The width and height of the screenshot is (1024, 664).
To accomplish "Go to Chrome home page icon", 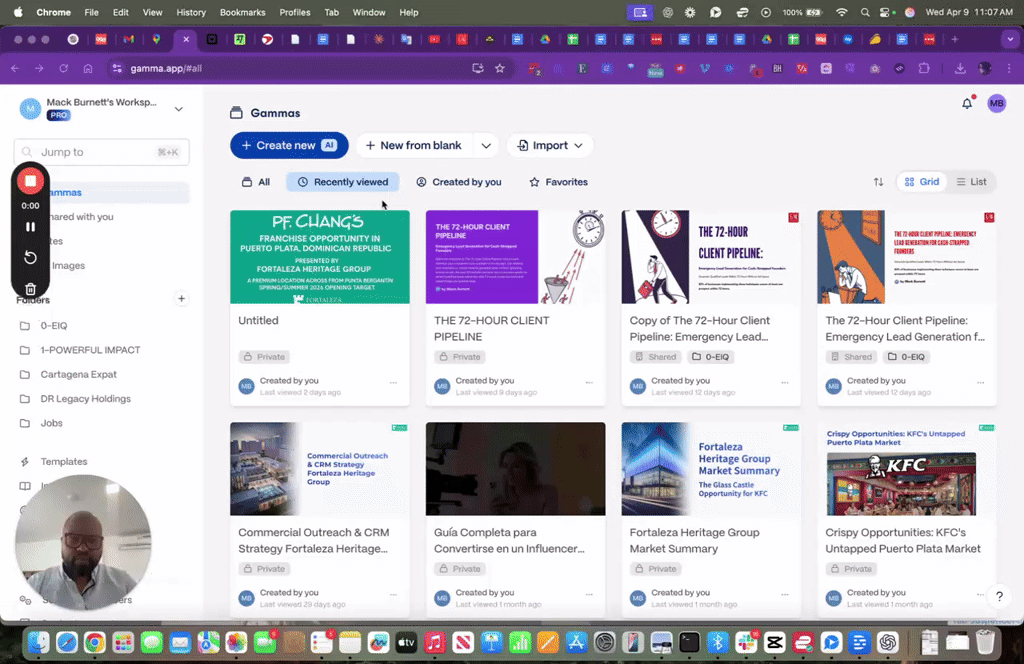I will (88, 69).
